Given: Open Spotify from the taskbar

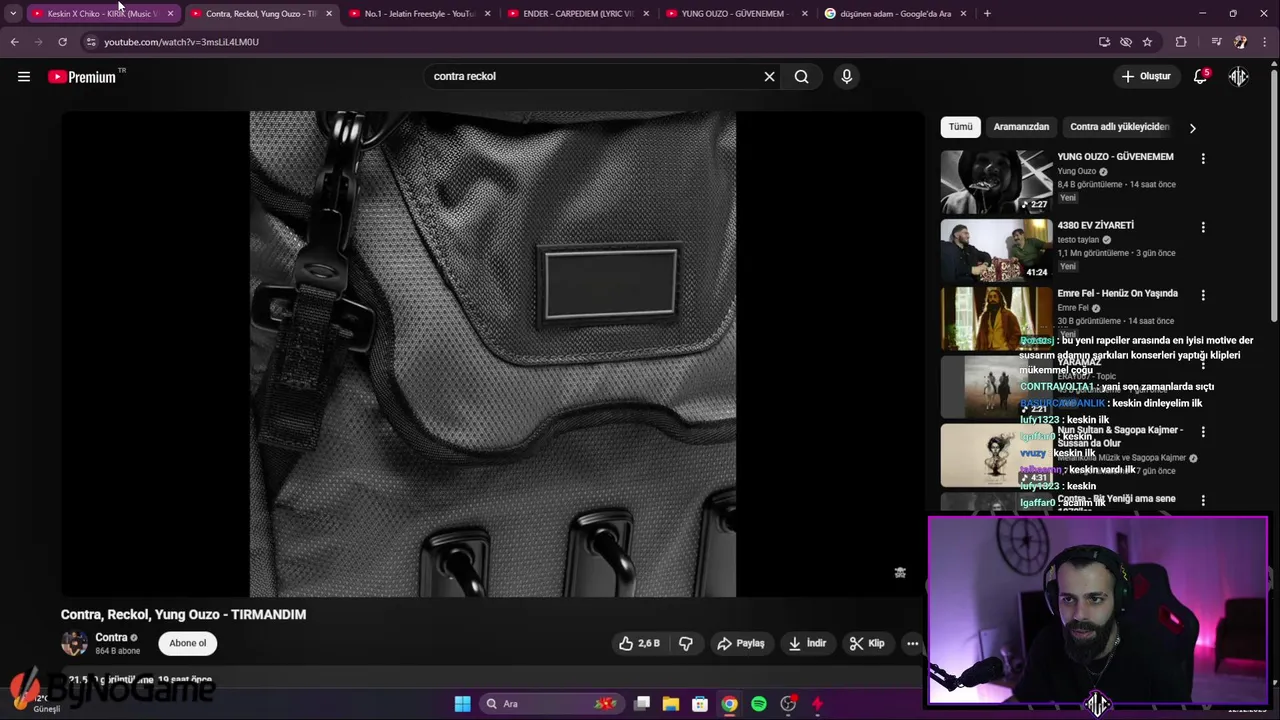Looking at the screenshot, I should 759,704.
